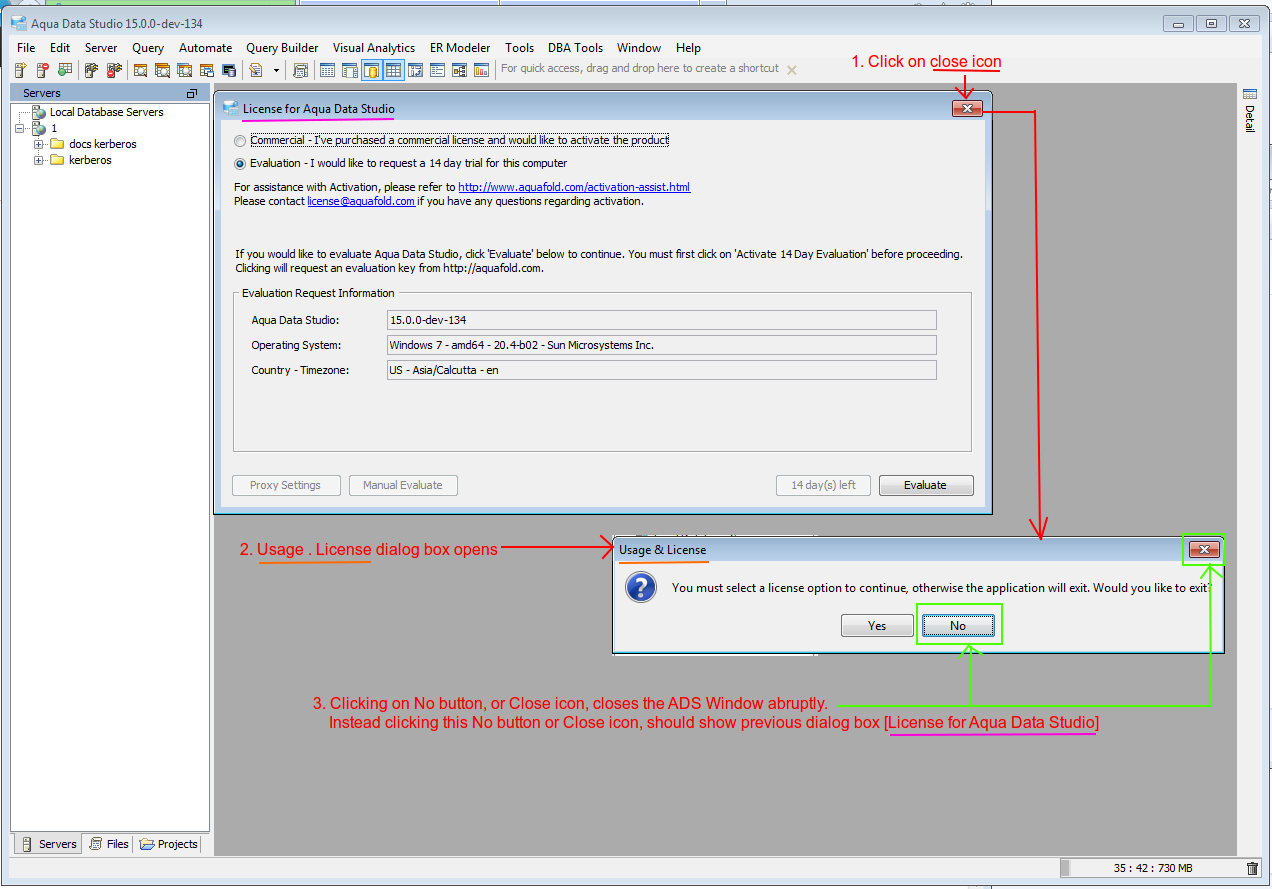1272x889 pixels.
Task: Click the console with database toolbar icon
Action: click(229, 70)
